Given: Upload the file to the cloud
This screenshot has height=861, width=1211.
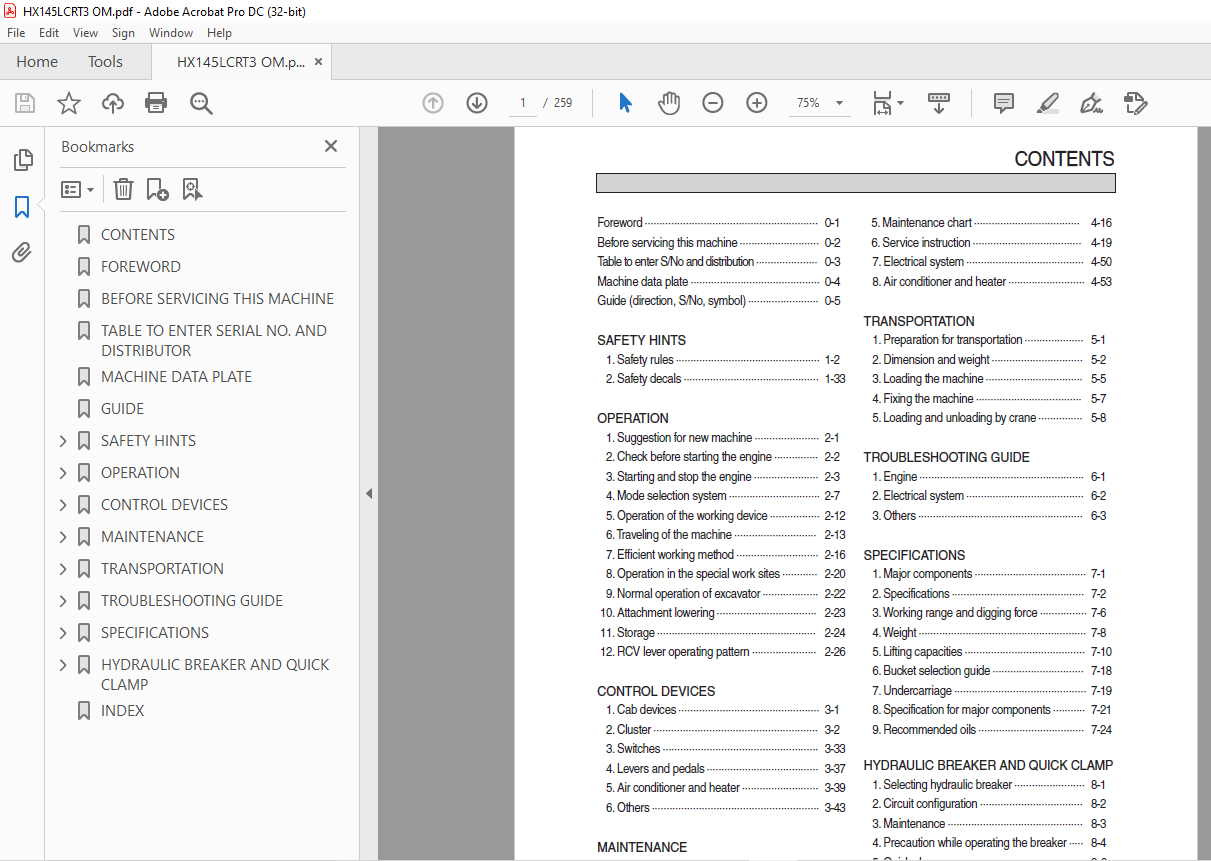Looking at the screenshot, I should tap(113, 103).
